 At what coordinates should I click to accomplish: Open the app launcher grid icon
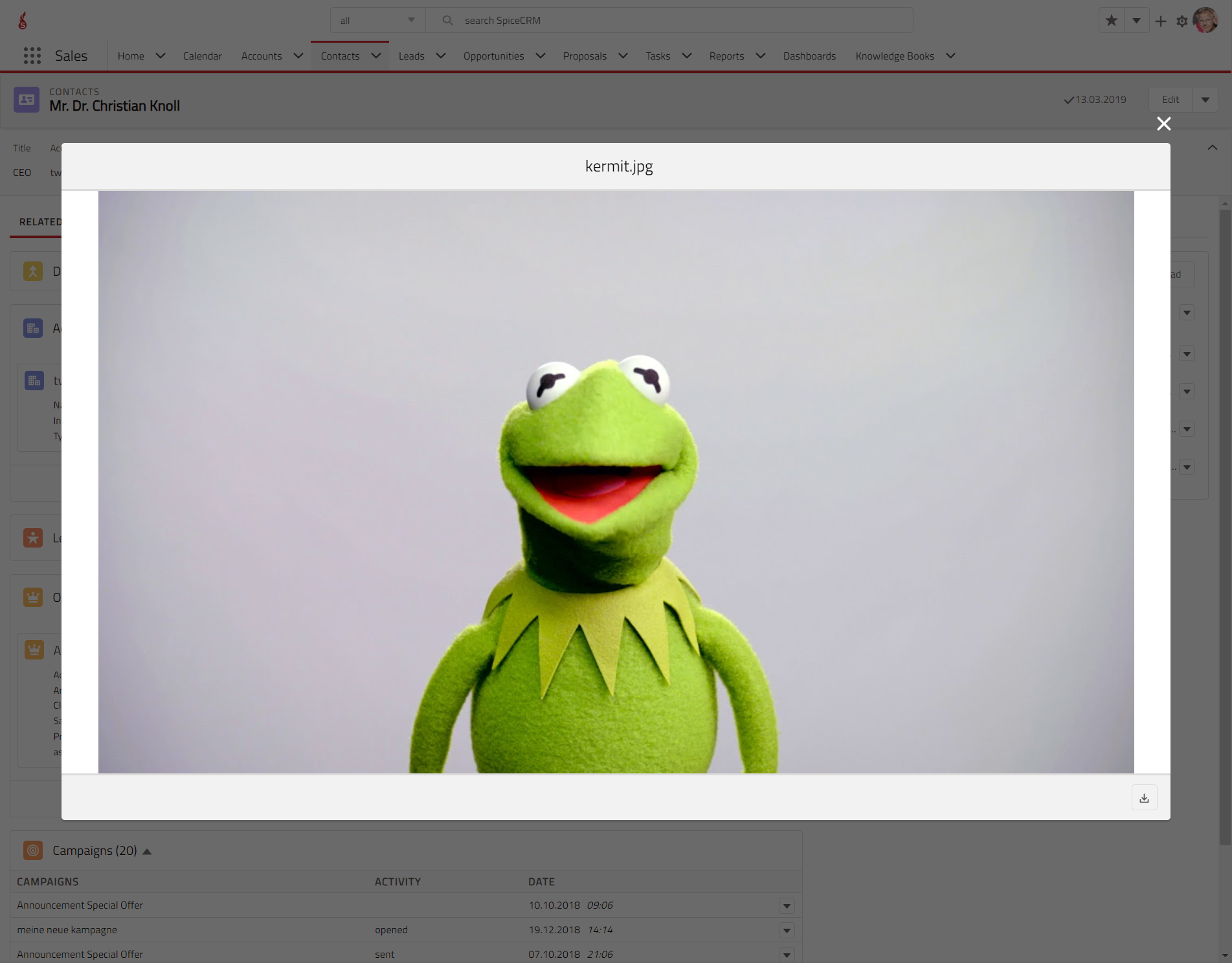click(32, 56)
